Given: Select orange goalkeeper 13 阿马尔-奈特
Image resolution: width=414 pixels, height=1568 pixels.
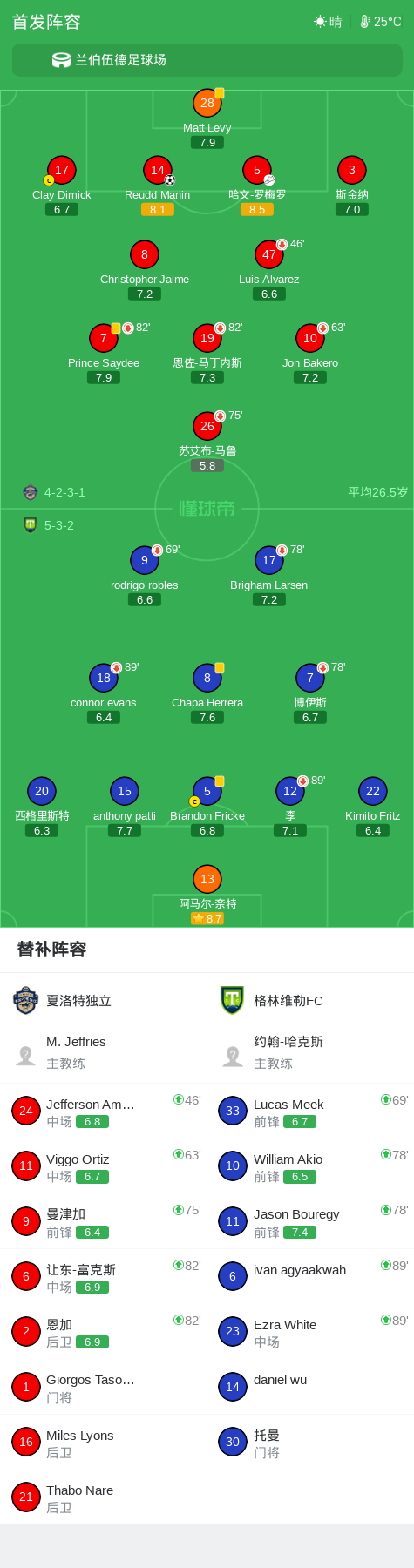Looking at the screenshot, I should tap(207, 879).
